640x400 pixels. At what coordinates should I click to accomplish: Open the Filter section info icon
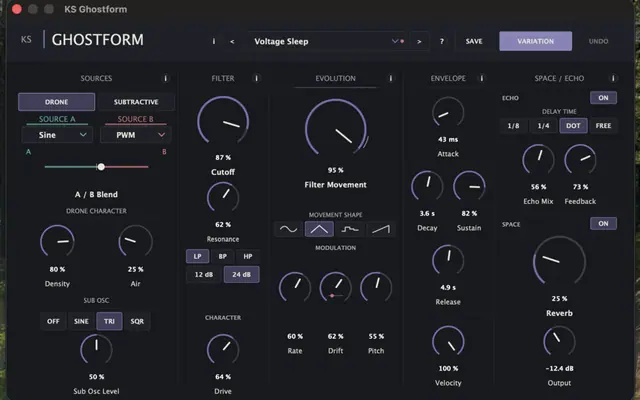tap(256, 78)
